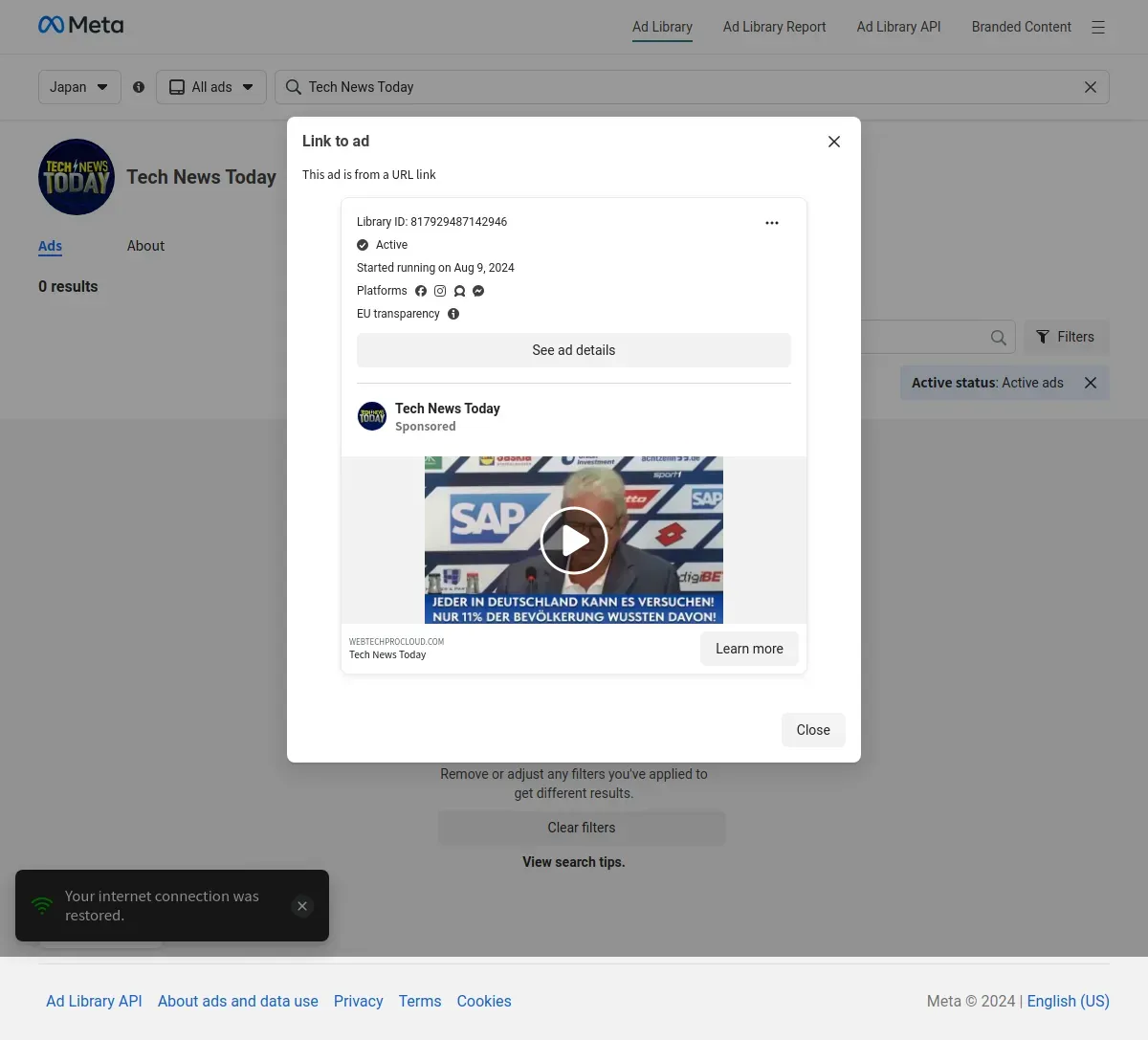This screenshot has width=1148, height=1040.
Task: Click the Close button in dialog
Action: point(813,730)
